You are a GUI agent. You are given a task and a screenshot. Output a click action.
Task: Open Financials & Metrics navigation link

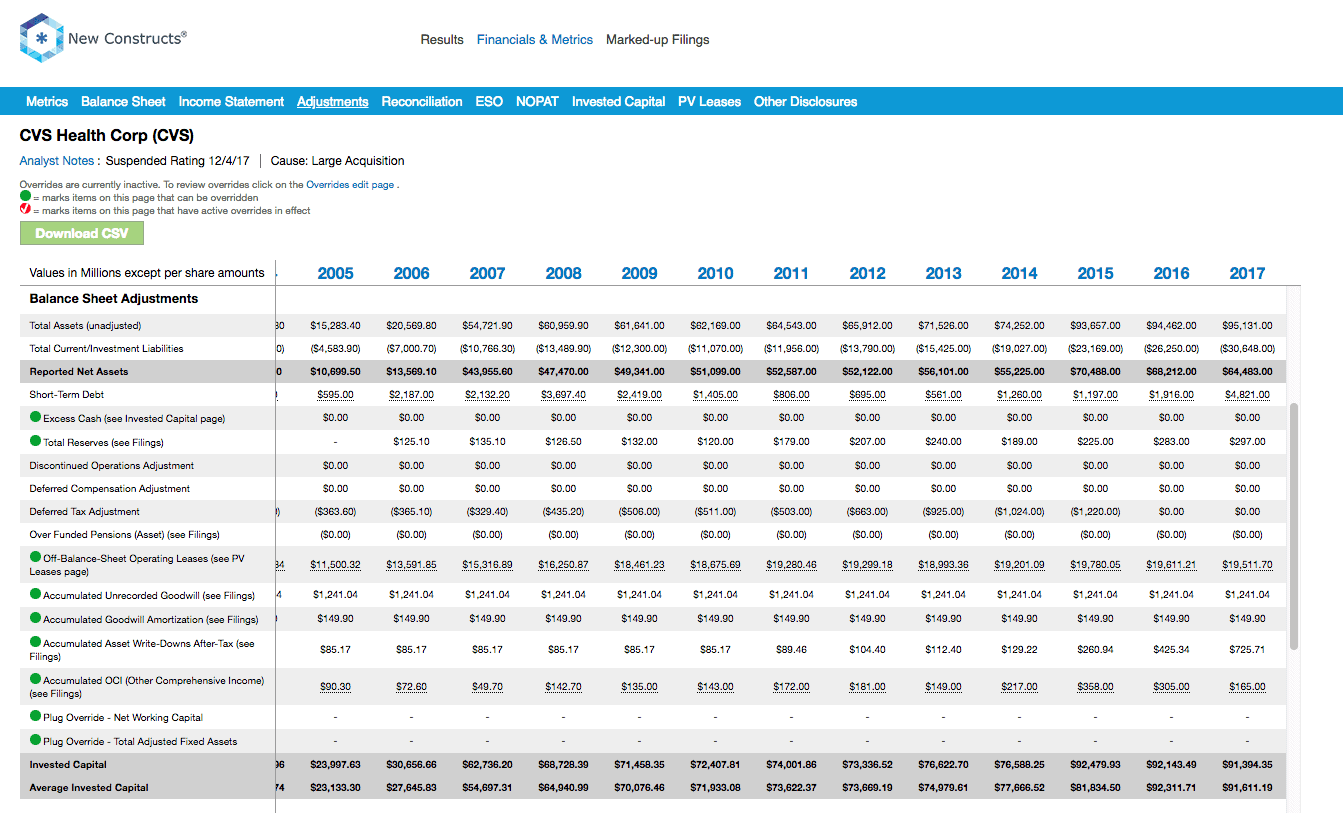(535, 40)
